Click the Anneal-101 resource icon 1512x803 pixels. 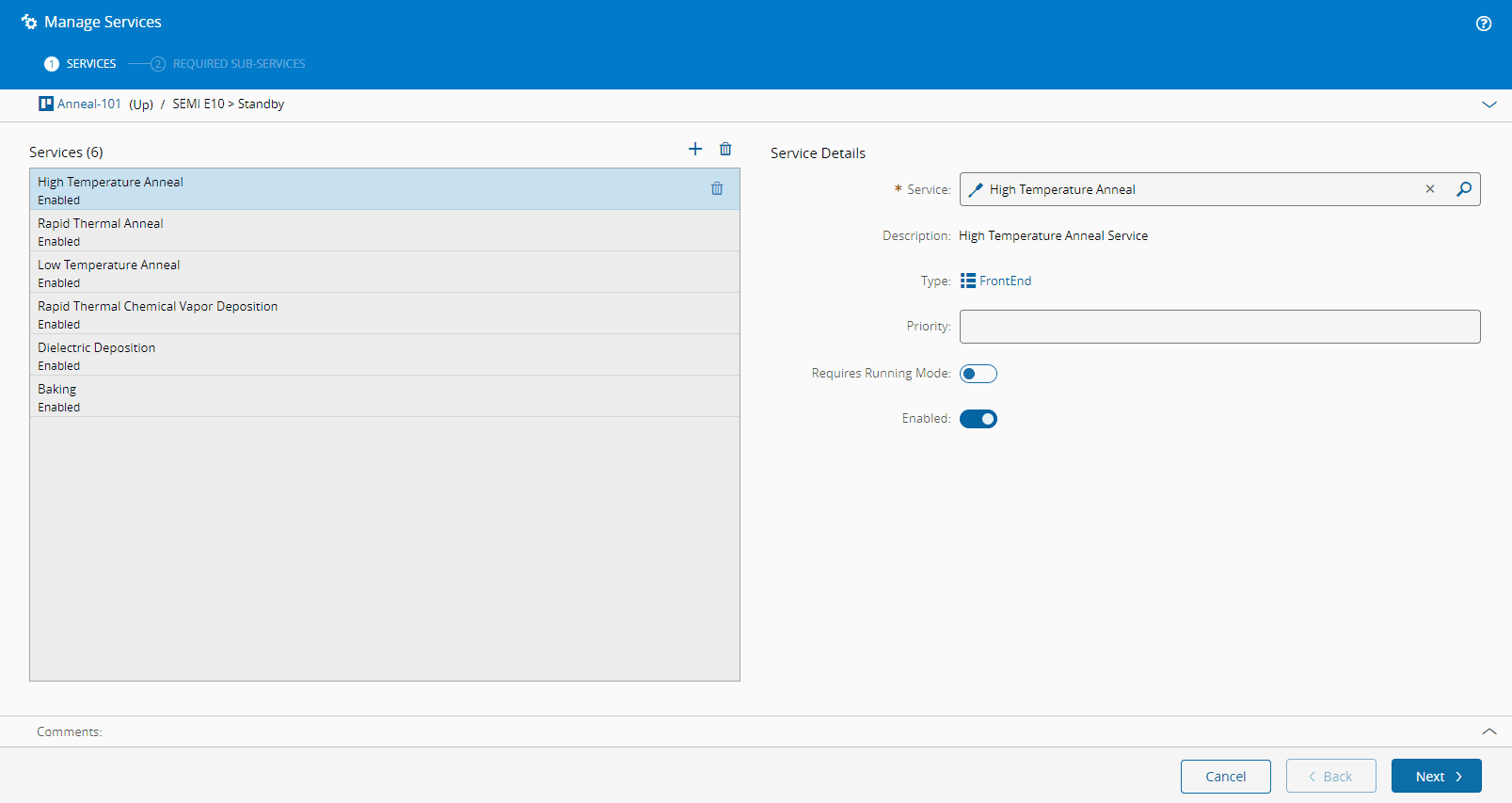tap(45, 104)
